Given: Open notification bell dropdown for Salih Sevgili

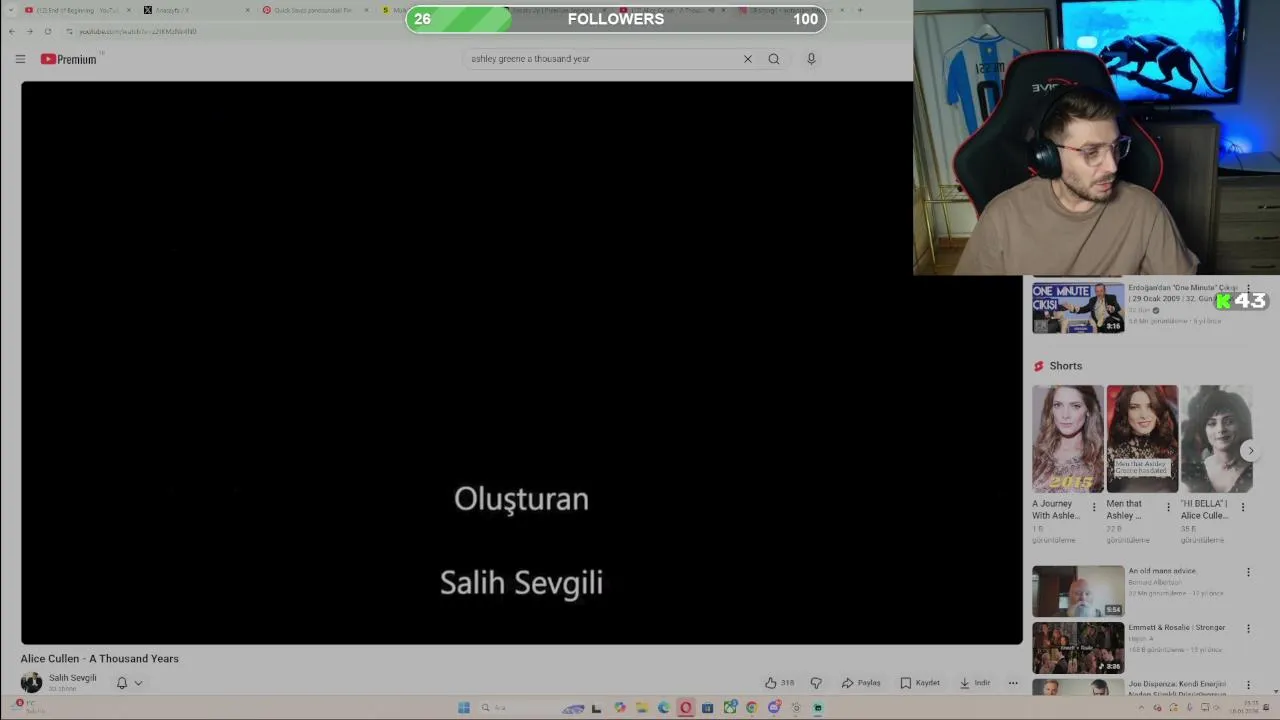Looking at the screenshot, I should [129, 683].
